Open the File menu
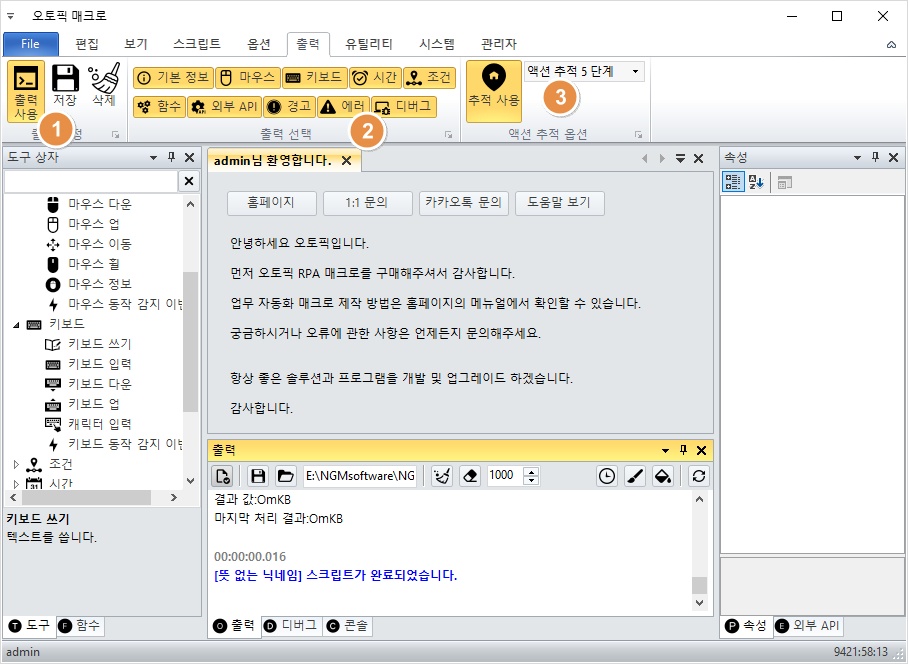This screenshot has width=908, height=664. [x=31, y=44]
